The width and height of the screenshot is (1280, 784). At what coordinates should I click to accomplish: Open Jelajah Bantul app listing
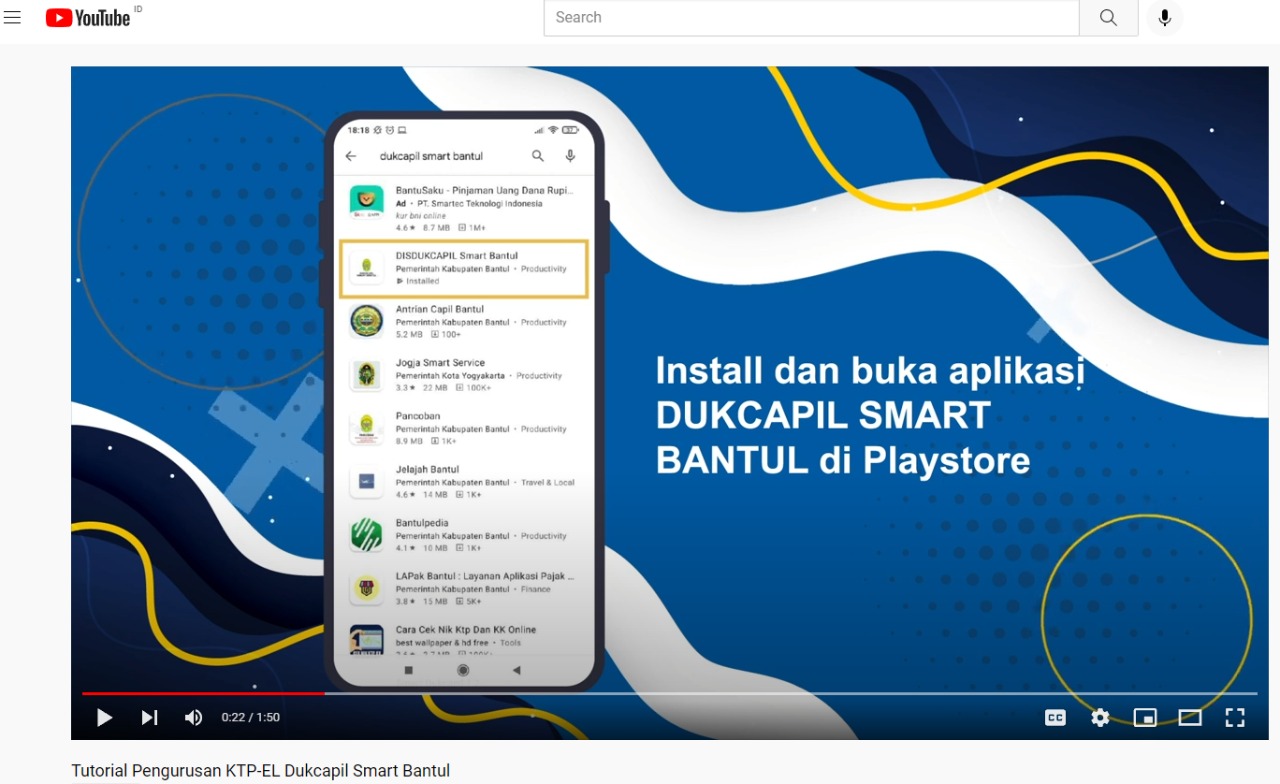click(465, 481)
